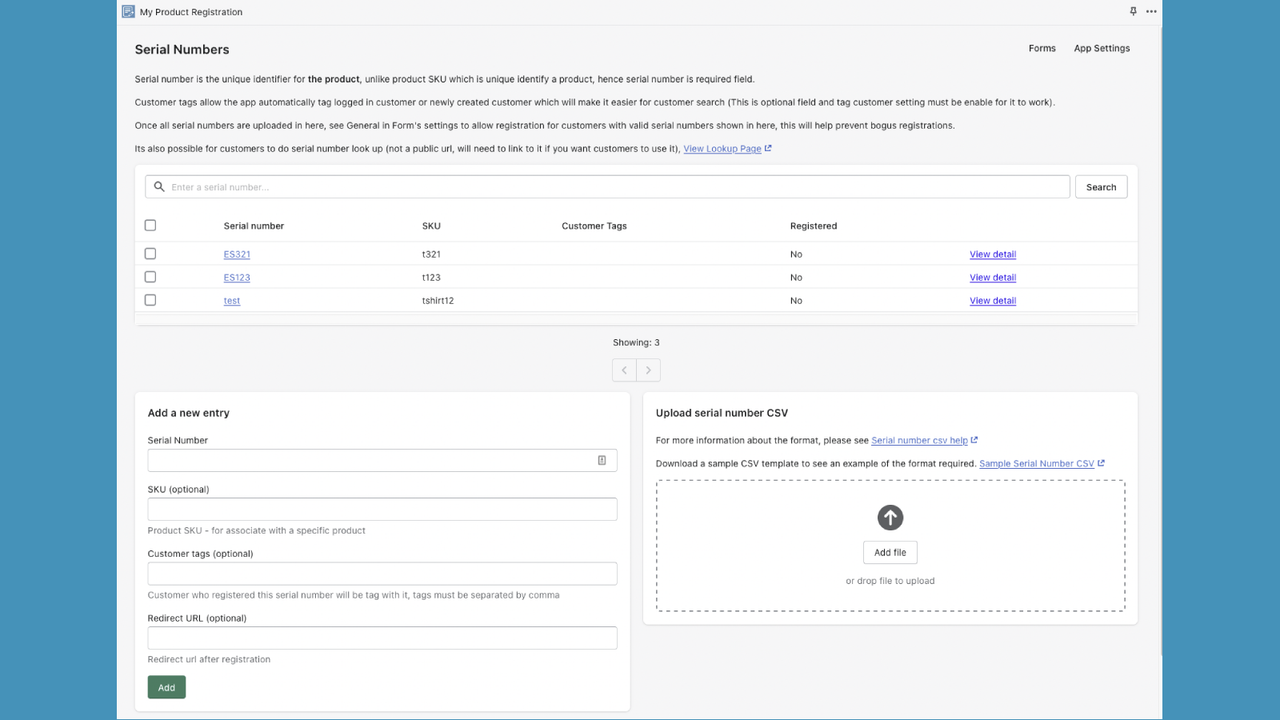Viewport: 1280px width, 720px height.
Task: Click Registered value No in ES321 row
Action: pyautogui.click(x=796, y=254)
